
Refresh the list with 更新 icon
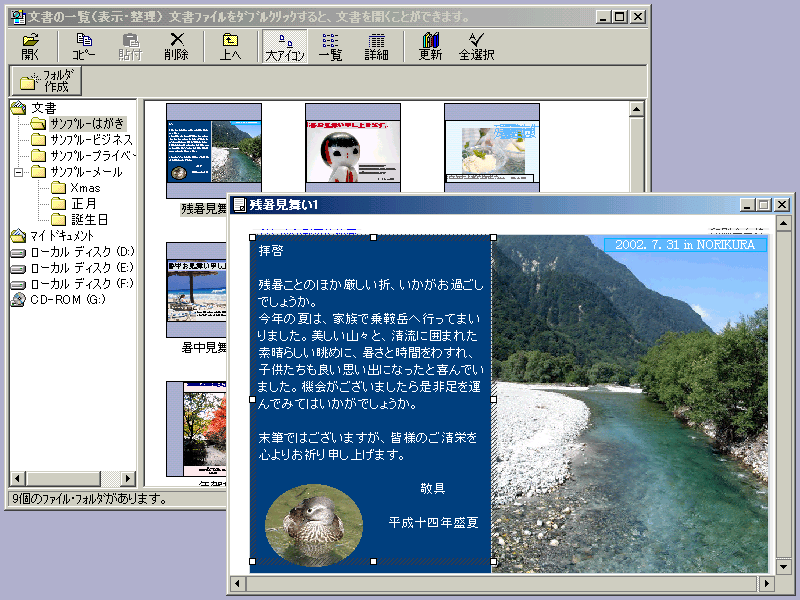click(x=430, y=46)
